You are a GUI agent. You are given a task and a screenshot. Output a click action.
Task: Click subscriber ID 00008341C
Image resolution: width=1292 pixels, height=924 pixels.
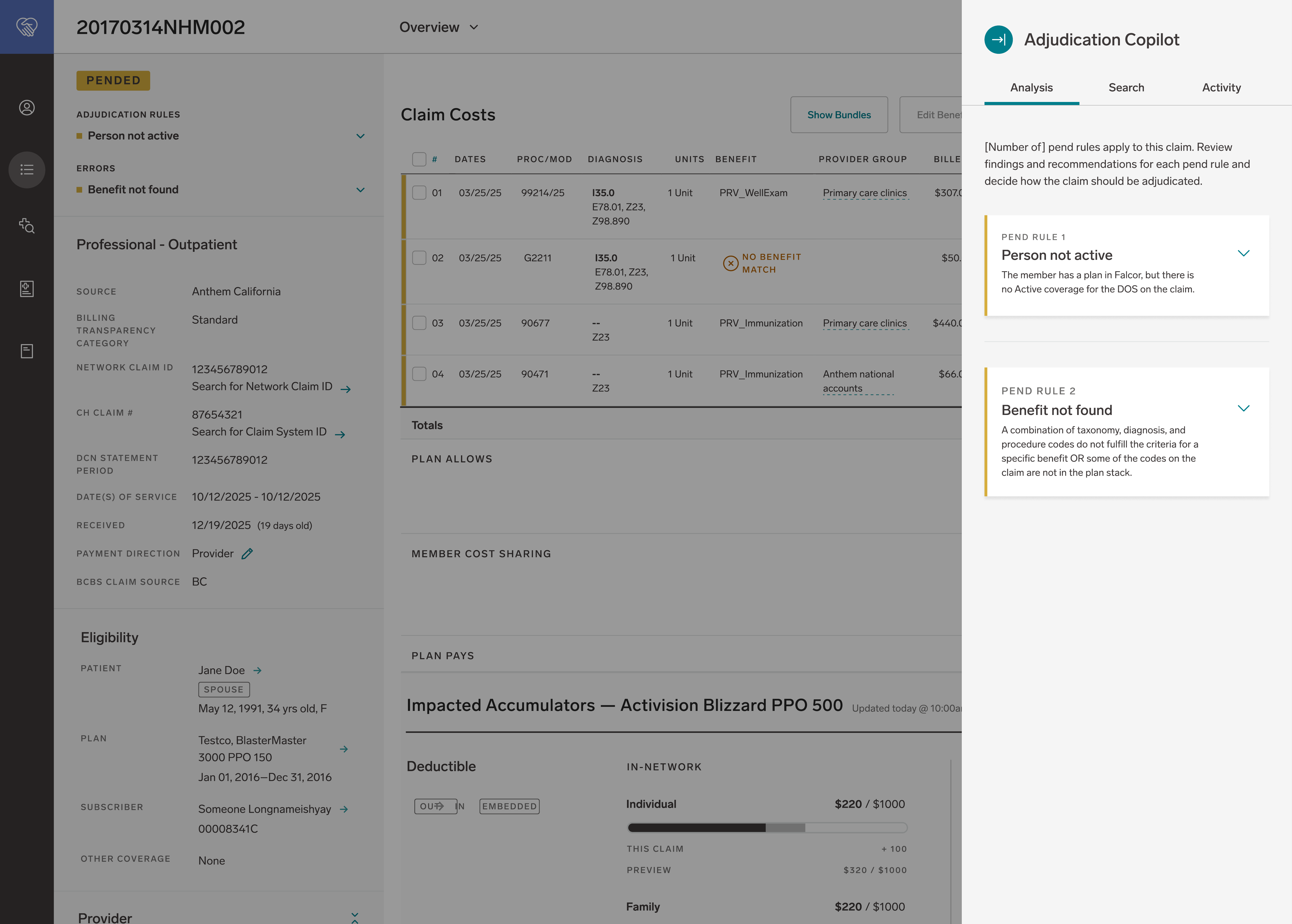(228, 829)
